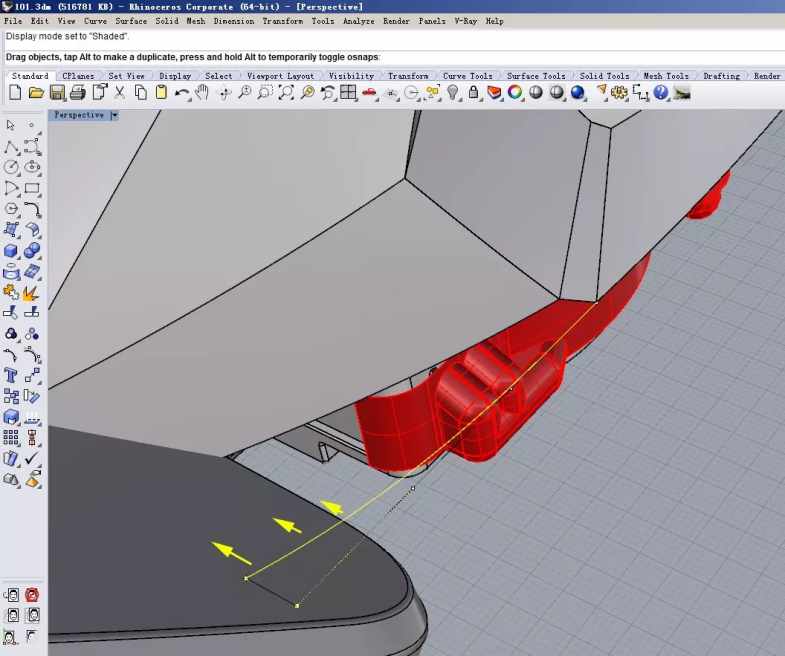The height and width of the screenshot is (656, 785).
Task: Toggle the Hide objects lightbulb icon
Action: (x=453, y=93)
